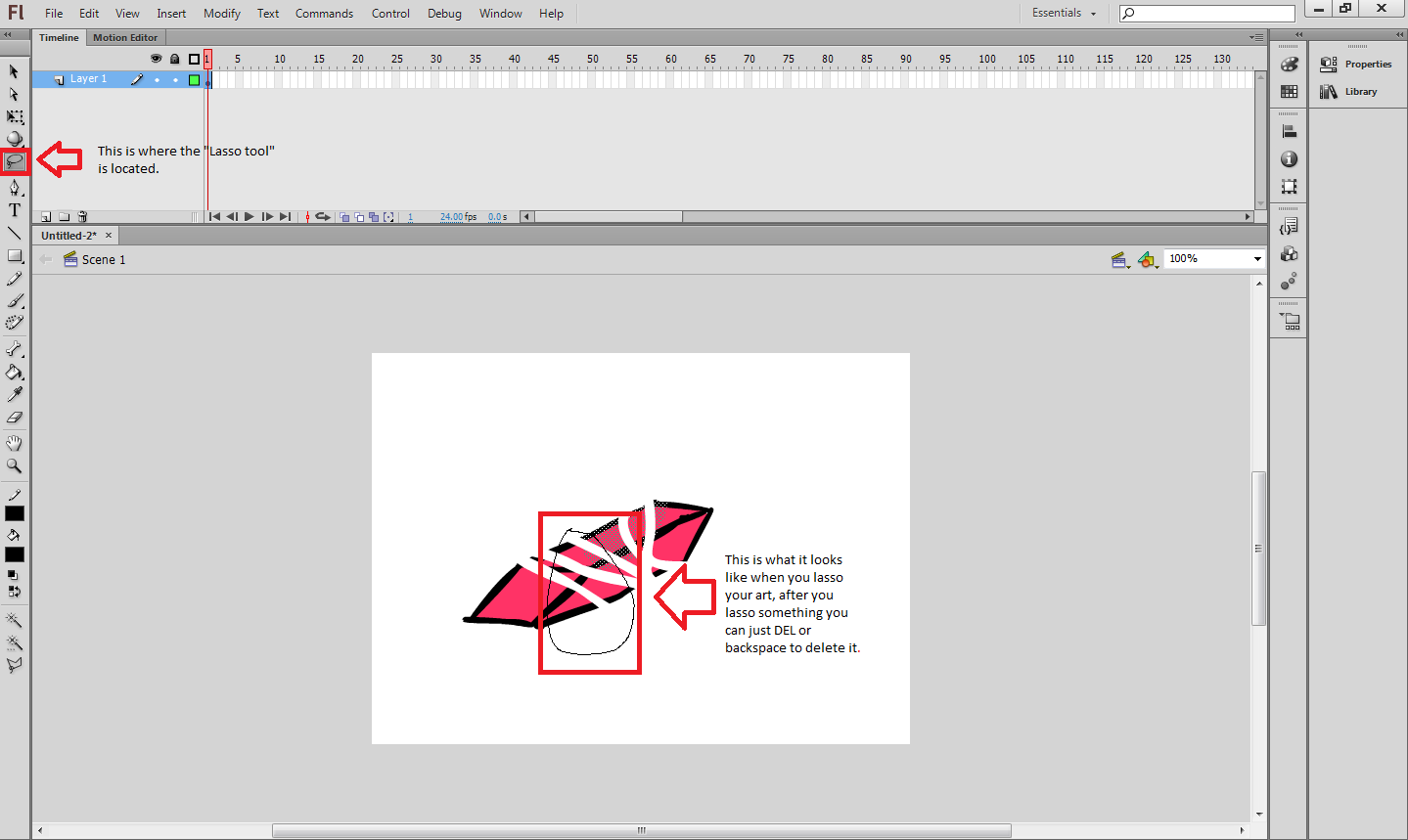Open the Modify menu
This screenshot has height=840, width=1408.
coord(221,13)
